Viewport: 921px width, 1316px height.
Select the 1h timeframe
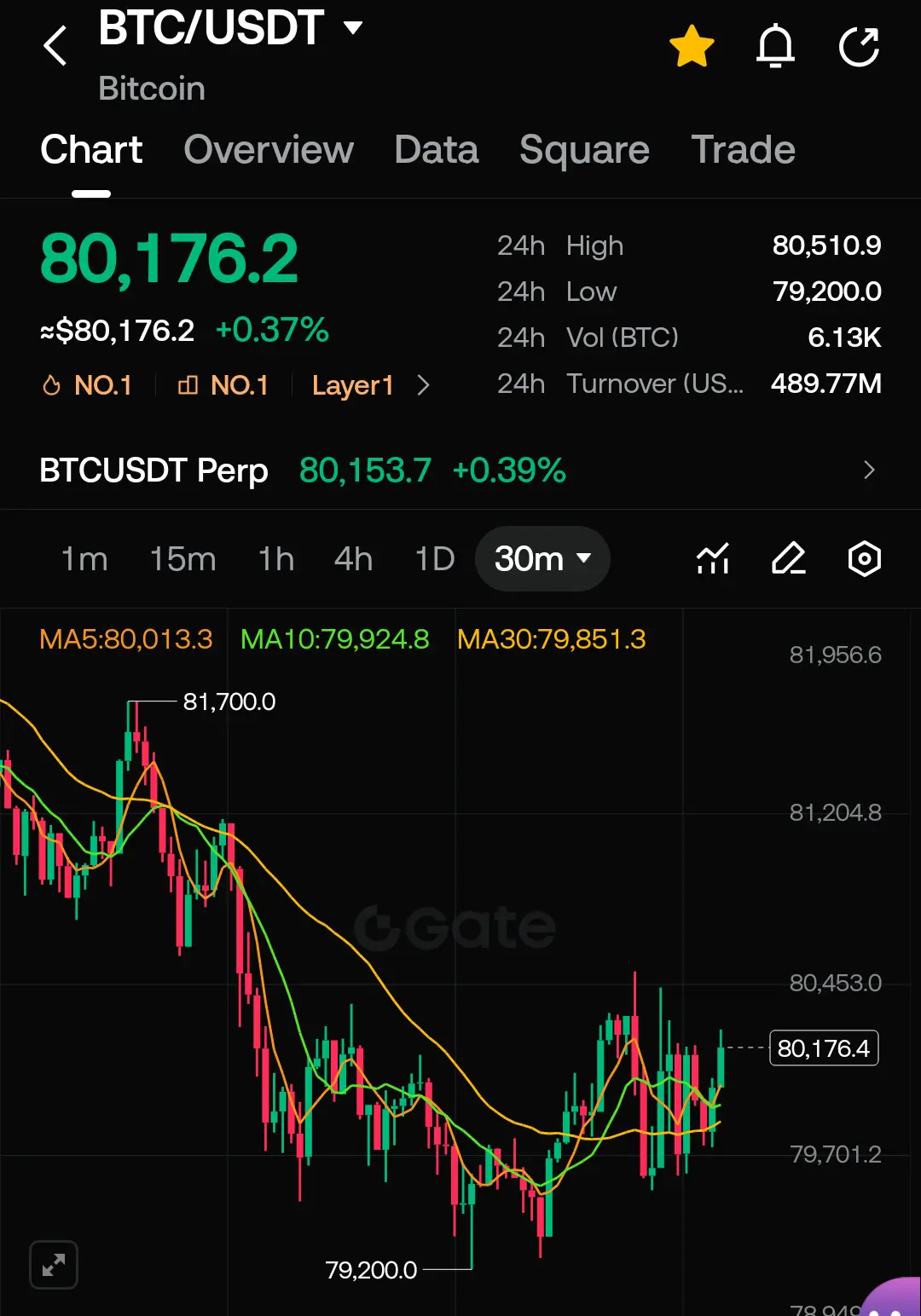point(276,559)
